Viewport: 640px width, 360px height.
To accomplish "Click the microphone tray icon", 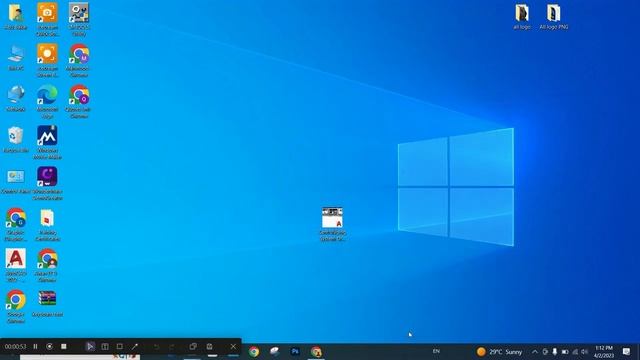I will [x=555, y=351].
